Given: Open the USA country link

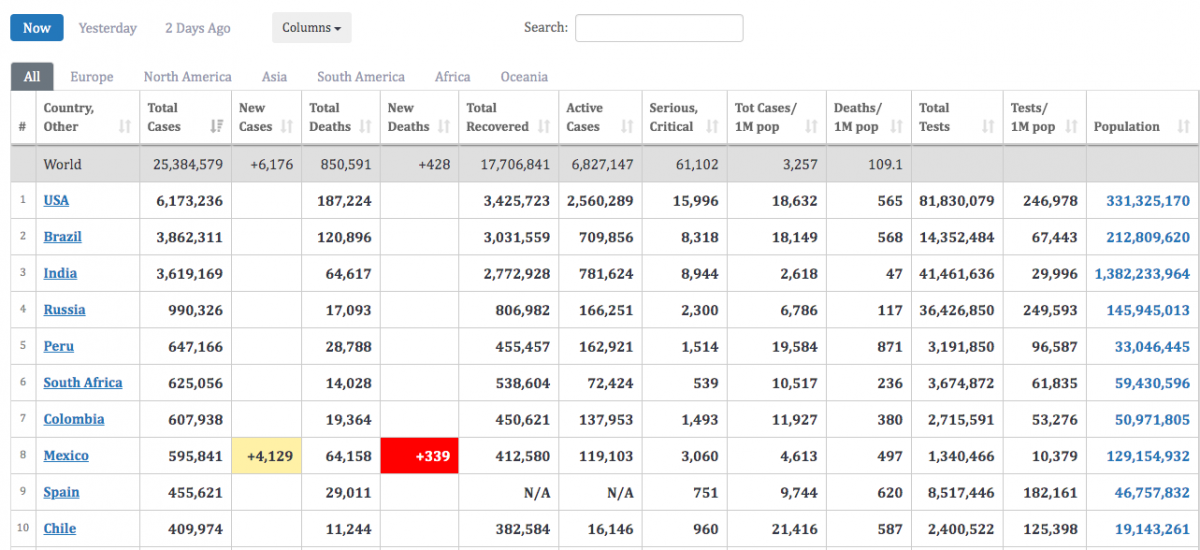Looking at the screenshot, I should point(56,200).
